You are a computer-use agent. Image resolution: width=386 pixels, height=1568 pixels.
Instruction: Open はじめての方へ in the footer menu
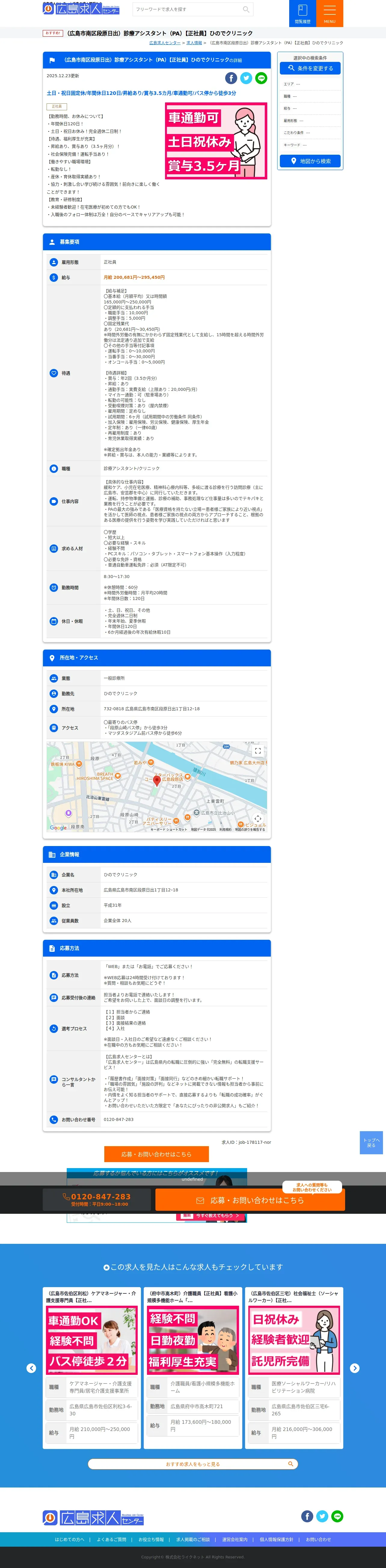pos(69,1539)
